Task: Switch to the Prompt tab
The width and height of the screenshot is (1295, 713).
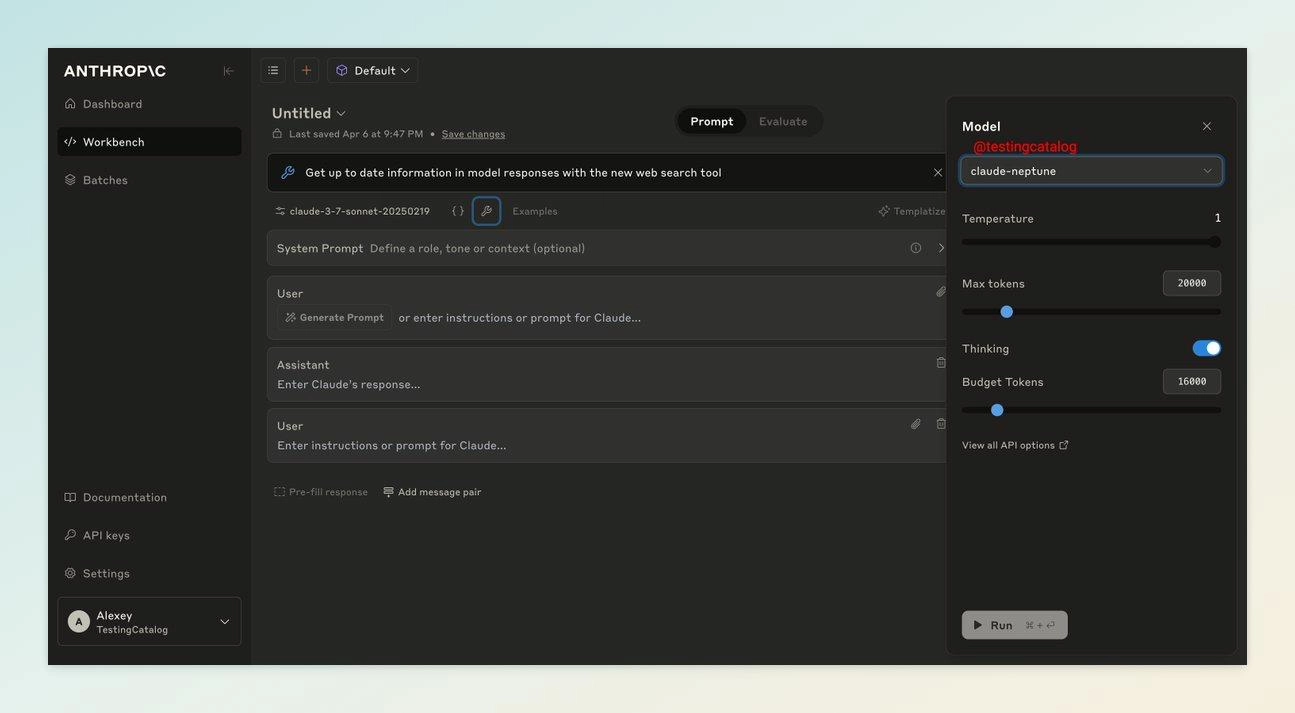Action: point(712,121)
